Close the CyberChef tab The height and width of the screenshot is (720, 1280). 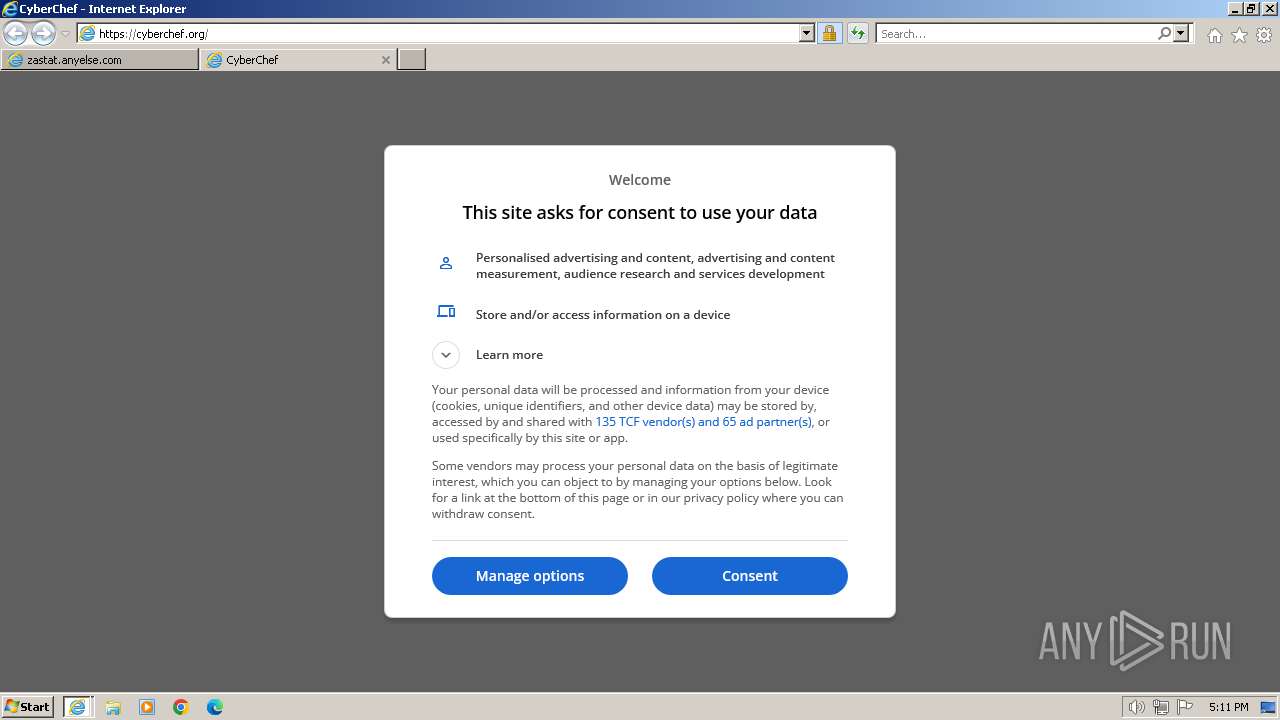click(x=386, y=60)
